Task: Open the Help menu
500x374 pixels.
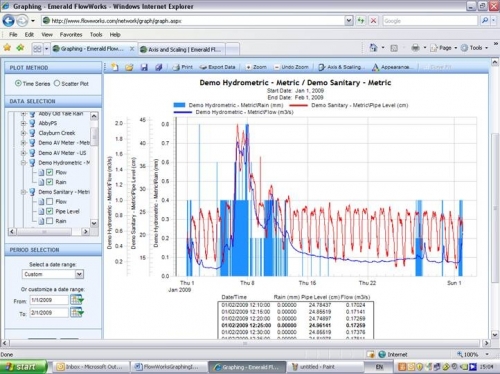Action: click(115, 35)
